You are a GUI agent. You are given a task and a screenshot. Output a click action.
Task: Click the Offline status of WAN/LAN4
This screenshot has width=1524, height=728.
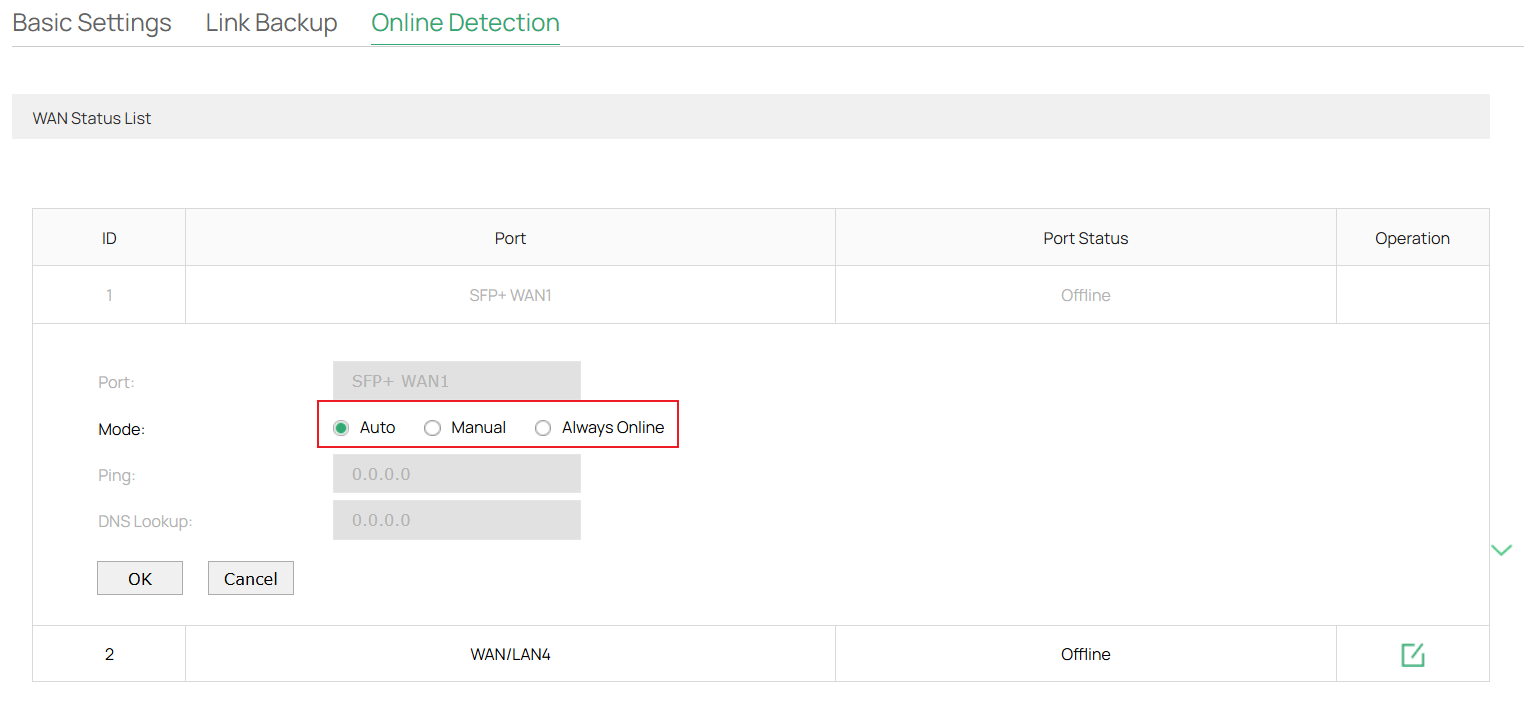click(1085, 654)
